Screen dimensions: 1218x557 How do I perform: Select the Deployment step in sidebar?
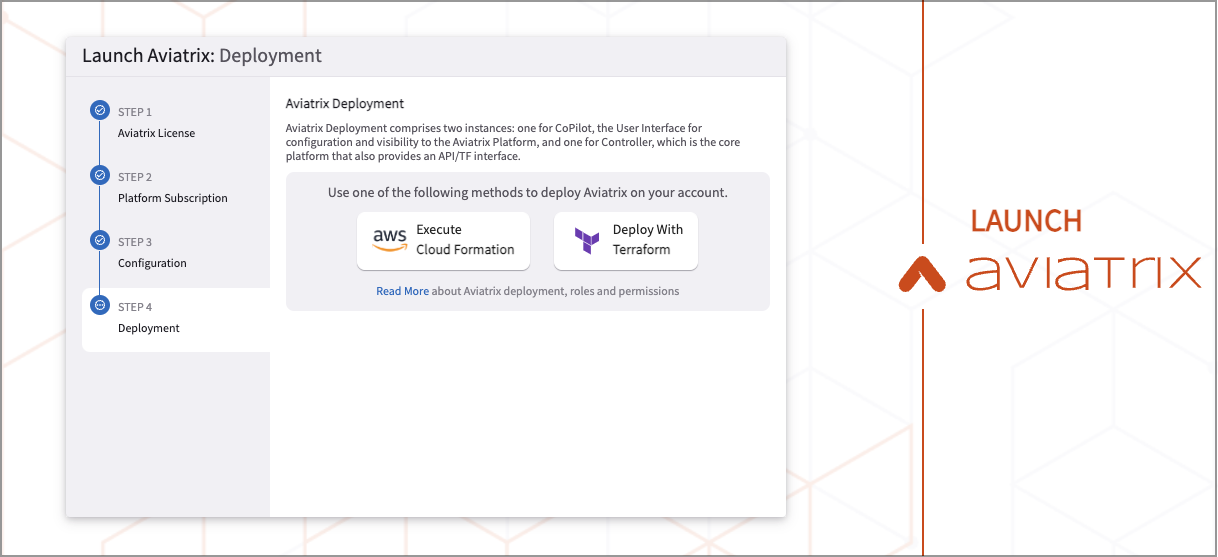pyautogui.click(x=149, y=328)
